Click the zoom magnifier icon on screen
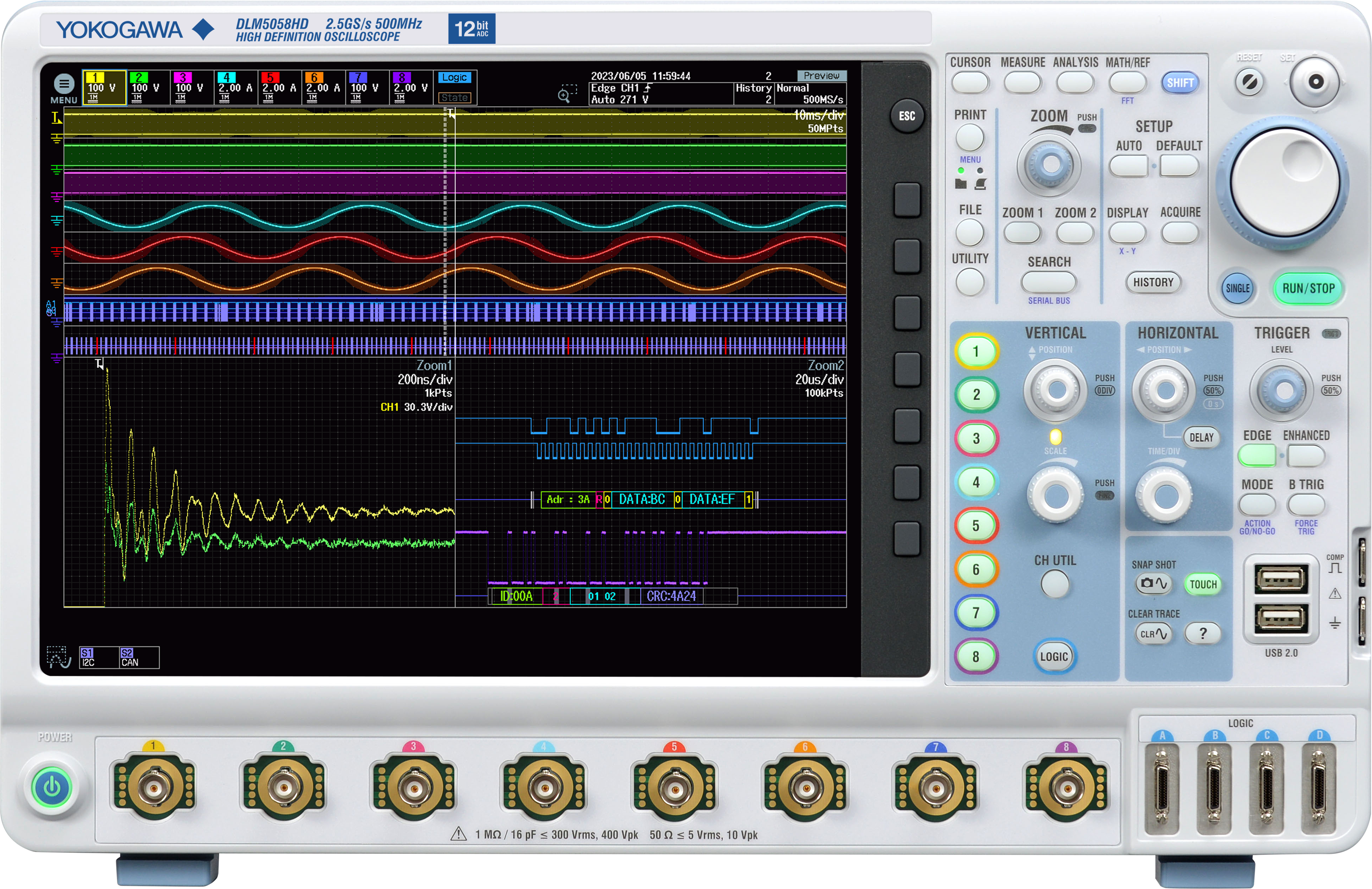The image size is (1372, 889). [x=566, y=94]
